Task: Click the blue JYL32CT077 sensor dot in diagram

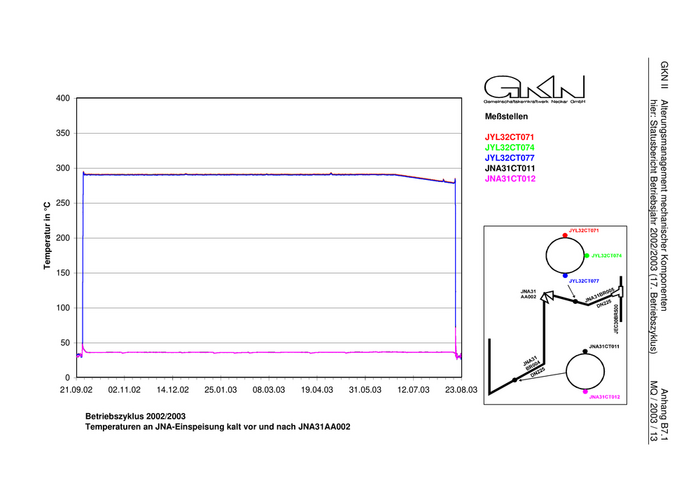Action: point(565,275)
